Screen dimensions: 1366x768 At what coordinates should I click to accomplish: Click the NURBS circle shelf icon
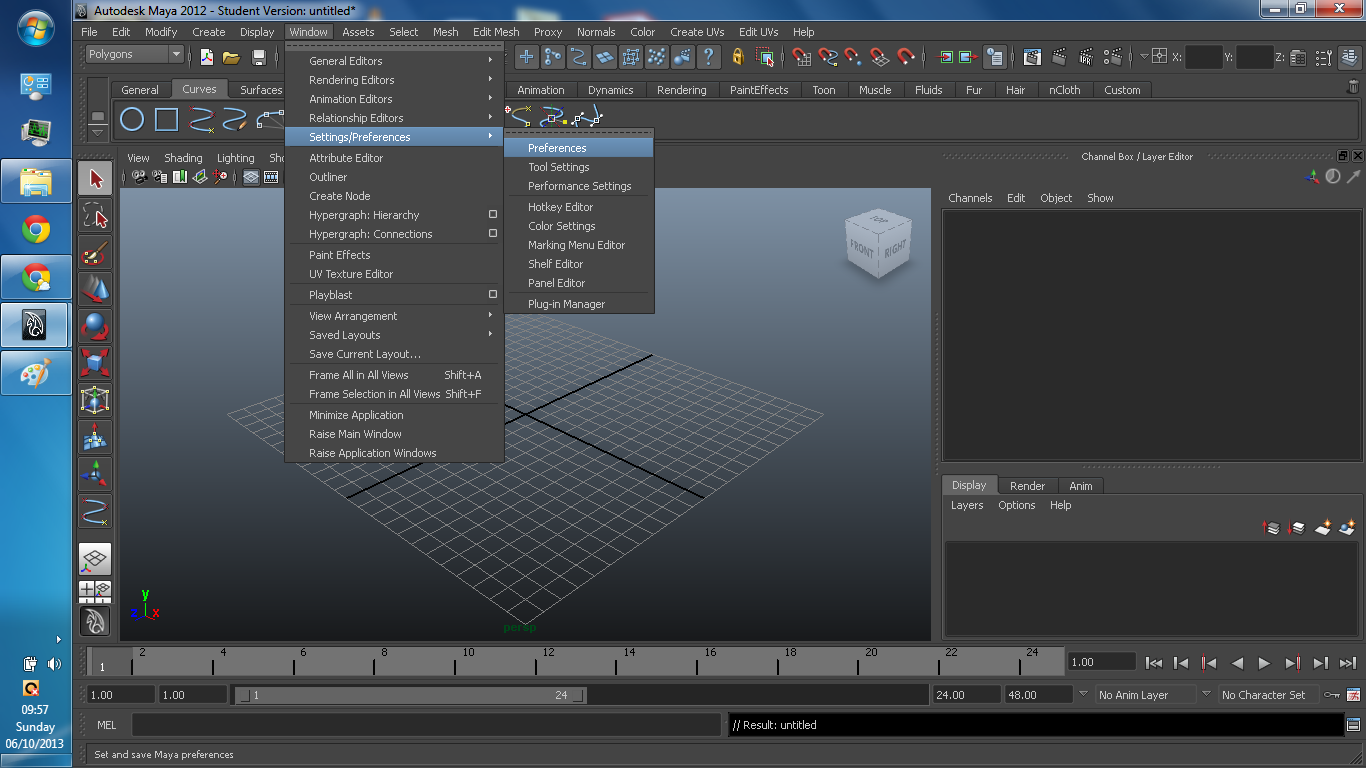click(132, 120)
